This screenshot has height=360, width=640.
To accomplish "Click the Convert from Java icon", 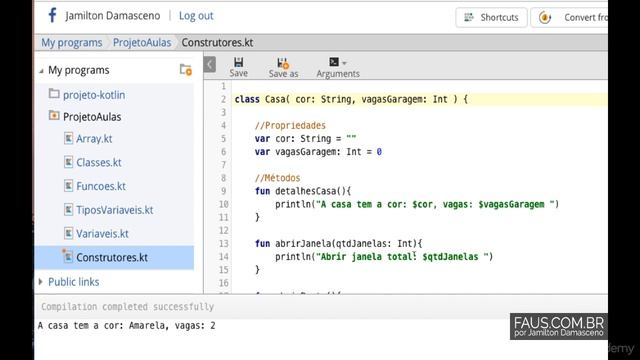I will (x=545, y=18).
